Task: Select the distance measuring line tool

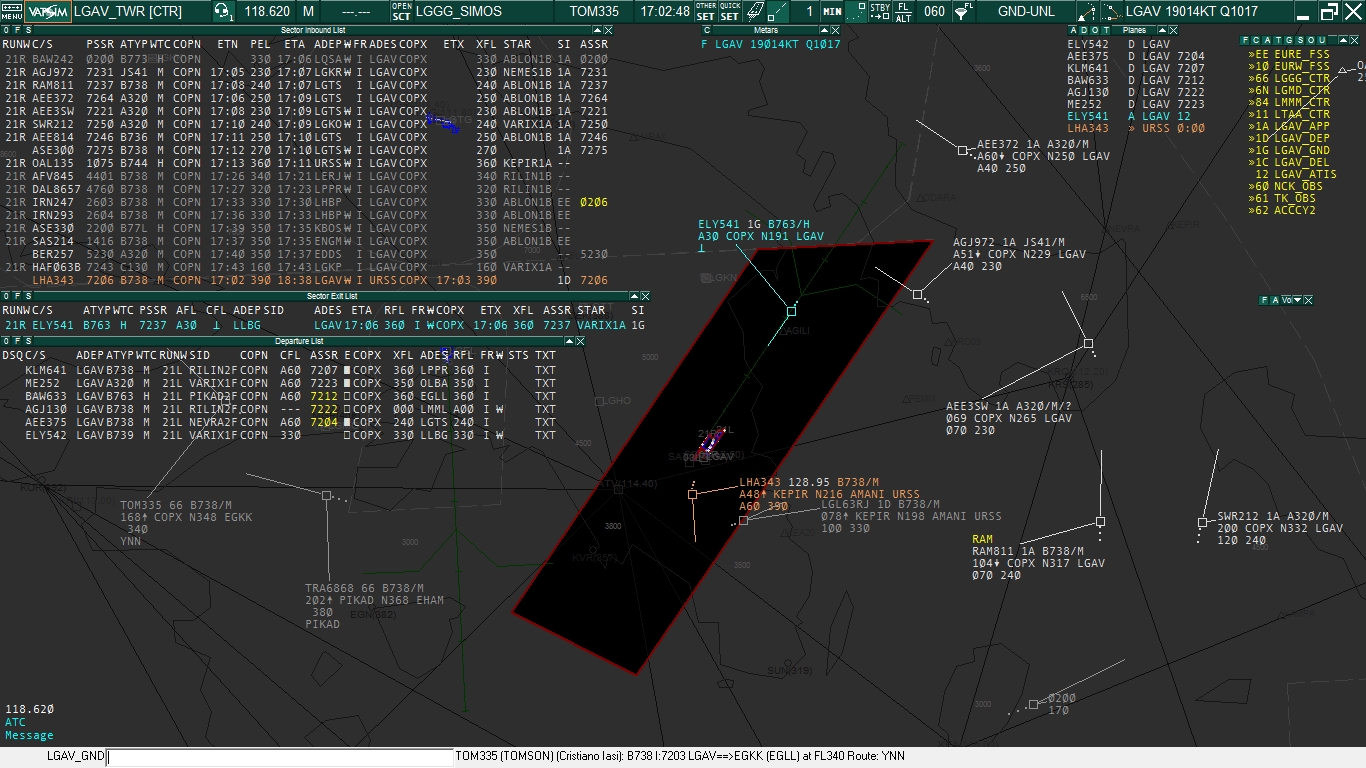Action: point(777,12)
